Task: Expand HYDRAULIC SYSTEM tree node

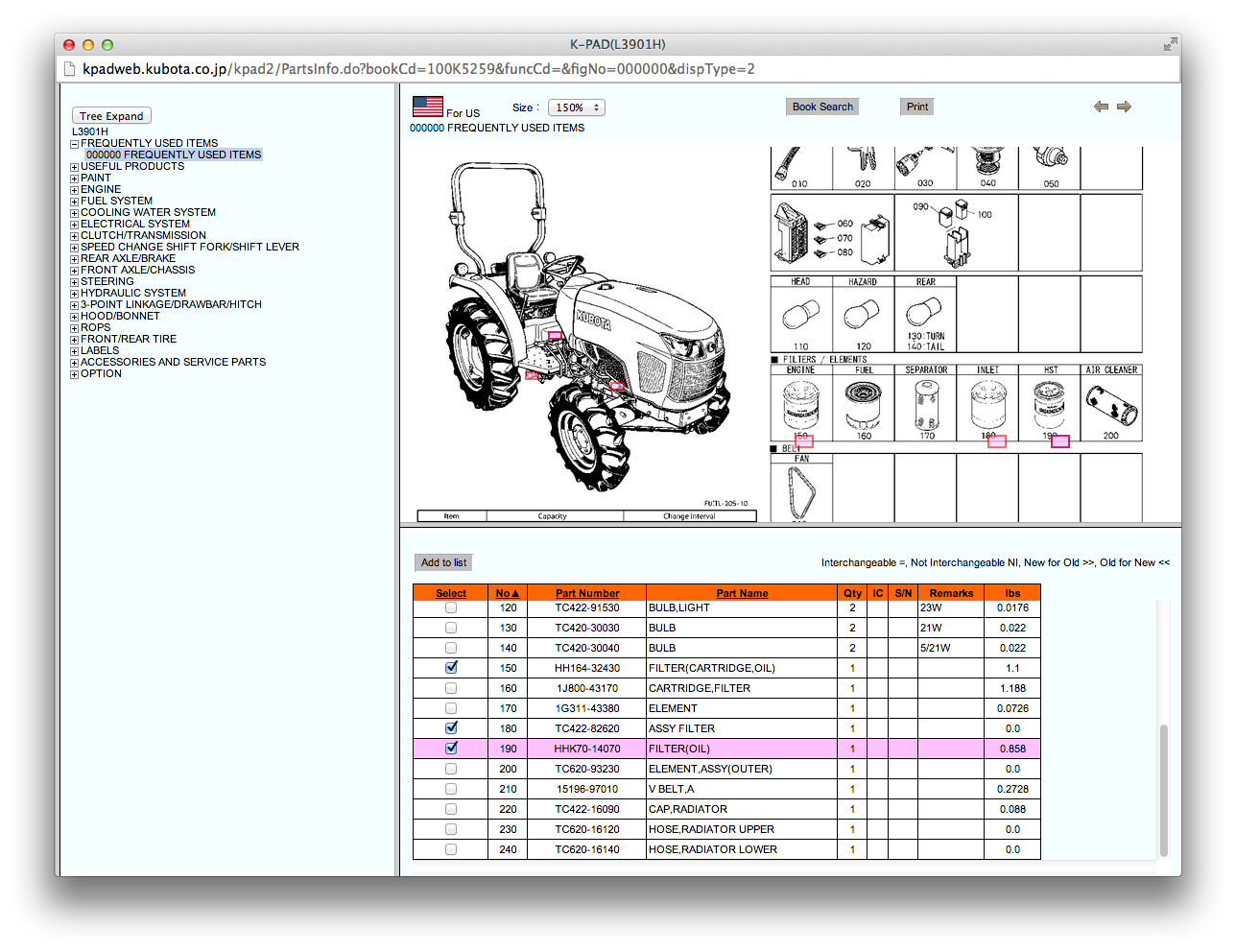Action: (74, 294)
